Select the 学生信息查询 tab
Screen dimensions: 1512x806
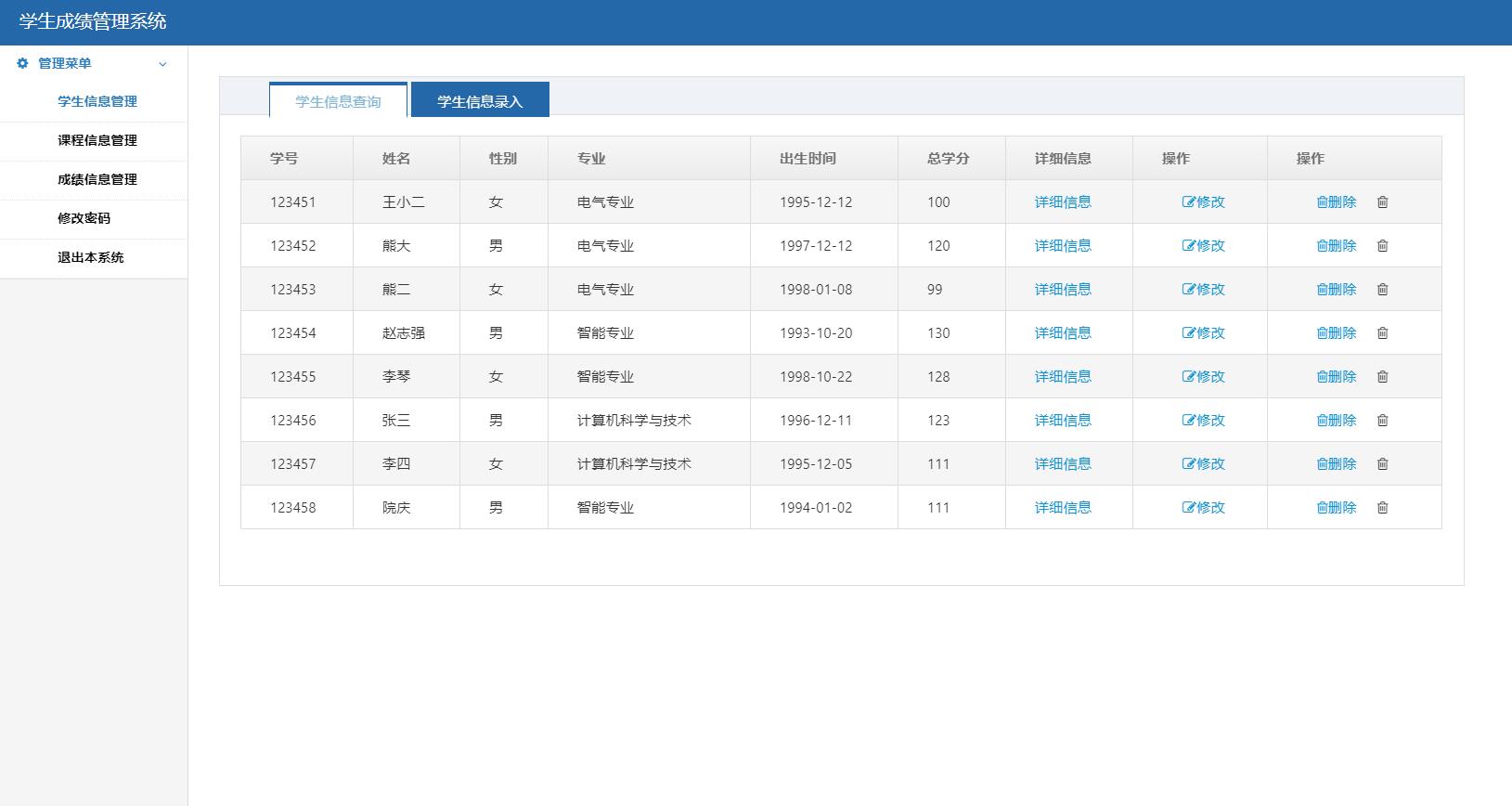coord(338,101)
